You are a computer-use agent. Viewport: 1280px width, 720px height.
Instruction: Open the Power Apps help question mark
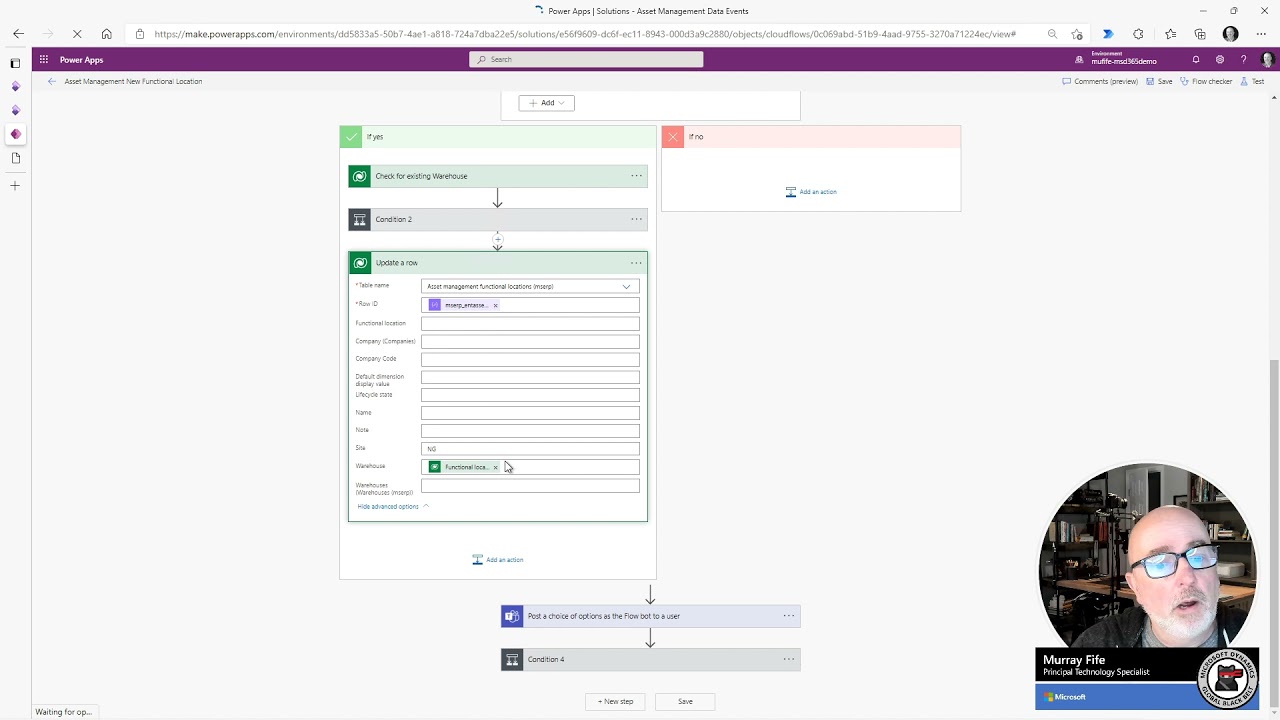point(1243,60)
